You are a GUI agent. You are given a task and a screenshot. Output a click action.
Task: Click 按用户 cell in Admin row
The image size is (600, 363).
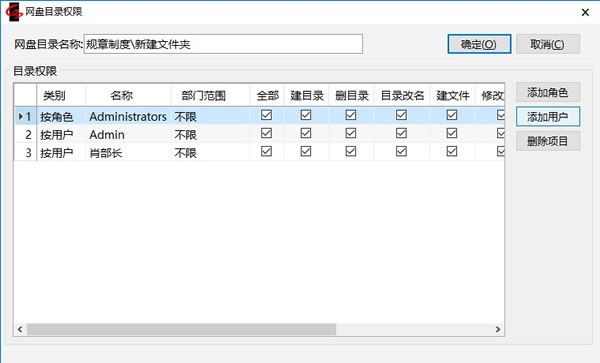(x=61, y=134)
